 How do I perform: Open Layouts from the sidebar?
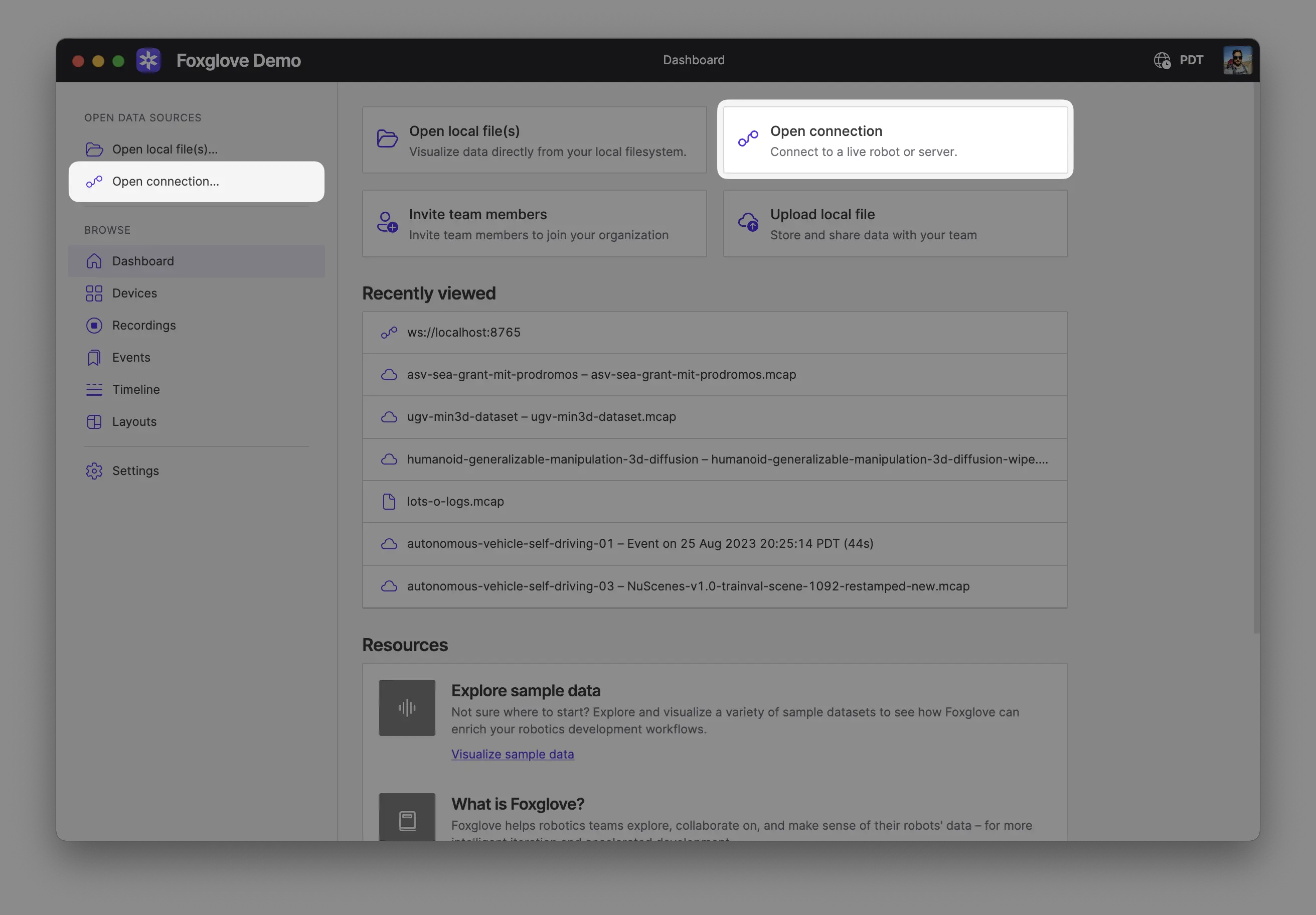[134, 422]
